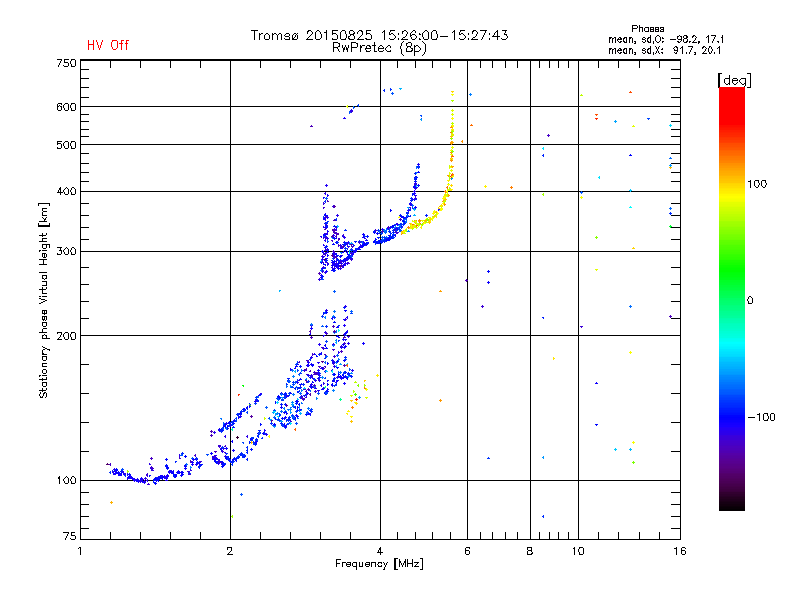Click the 'Phases' header in the statistics block
Viewport: 800px width, 600px height.
pos(647,29)
